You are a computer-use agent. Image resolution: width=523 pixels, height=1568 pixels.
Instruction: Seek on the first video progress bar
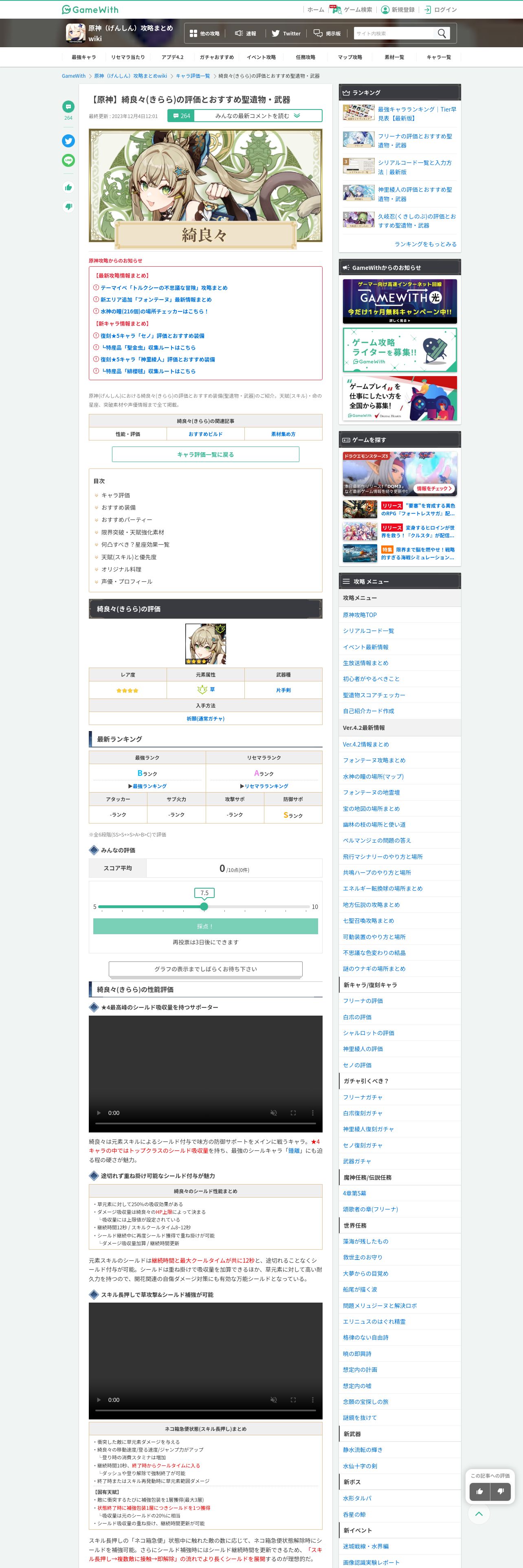[x=205, y=1123]
